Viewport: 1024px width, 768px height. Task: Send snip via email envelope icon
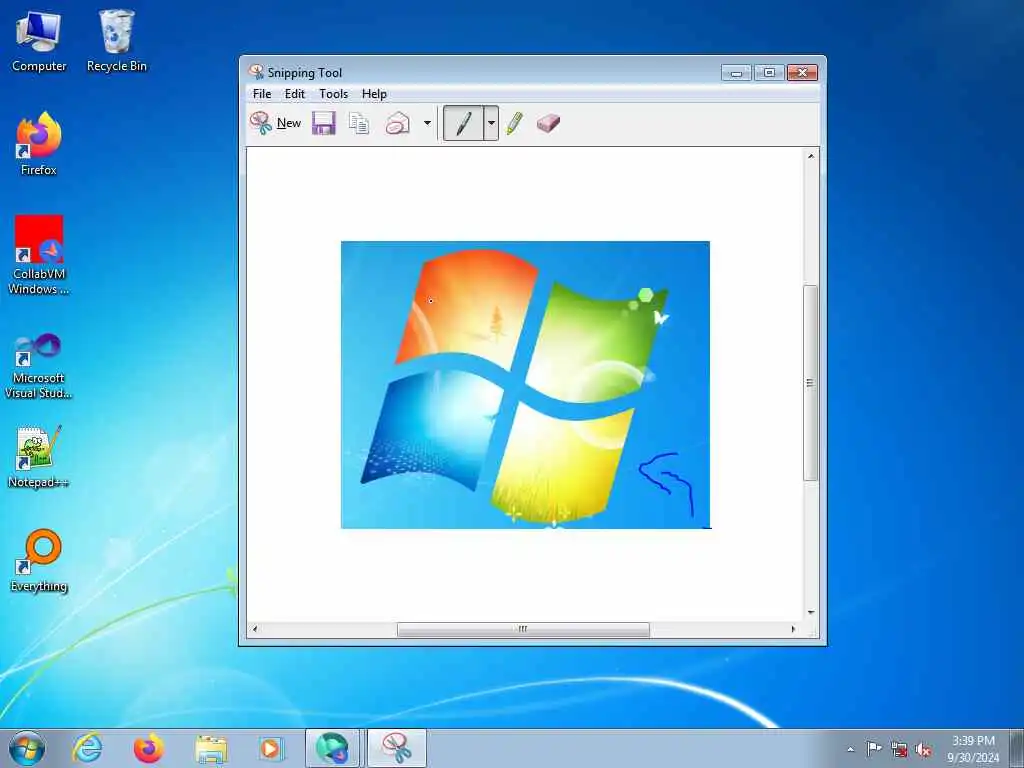pyautogui.click(x=397, y=123)
